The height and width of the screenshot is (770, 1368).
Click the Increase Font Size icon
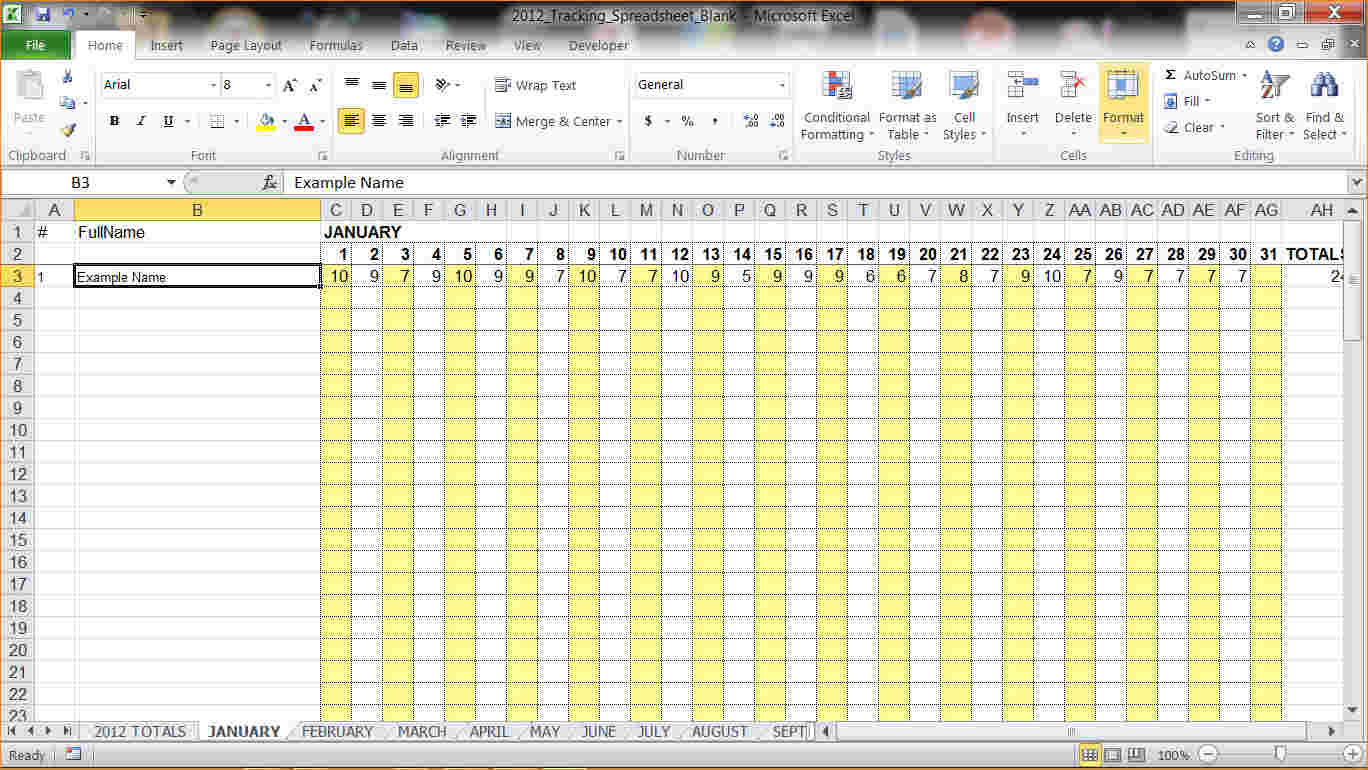tap(289, 86)
